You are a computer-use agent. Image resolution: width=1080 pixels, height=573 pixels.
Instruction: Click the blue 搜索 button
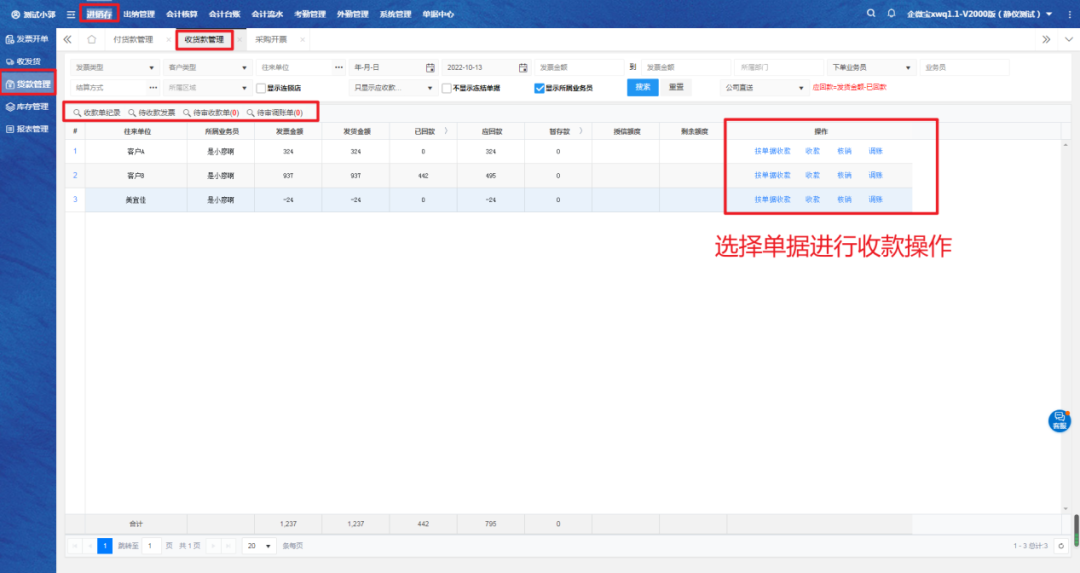pos(643,87)
